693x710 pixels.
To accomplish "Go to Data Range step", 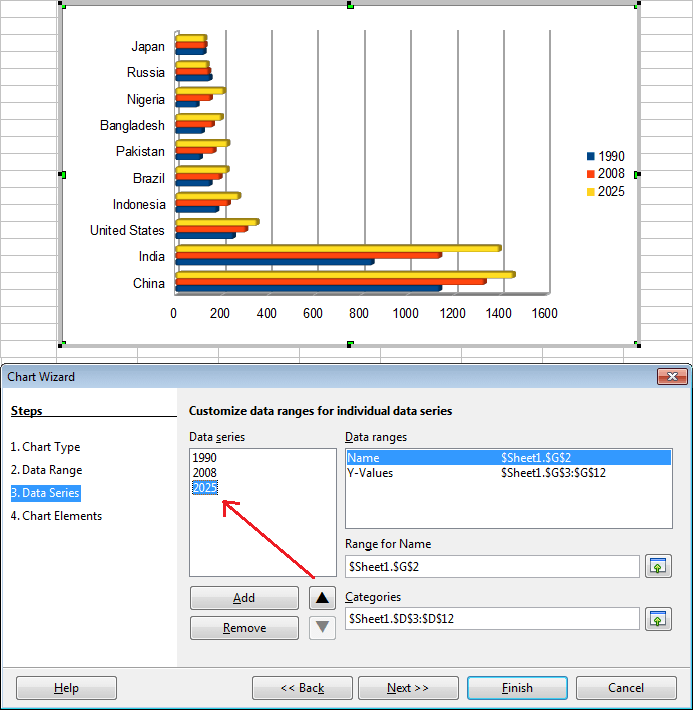I will [46, 470].
